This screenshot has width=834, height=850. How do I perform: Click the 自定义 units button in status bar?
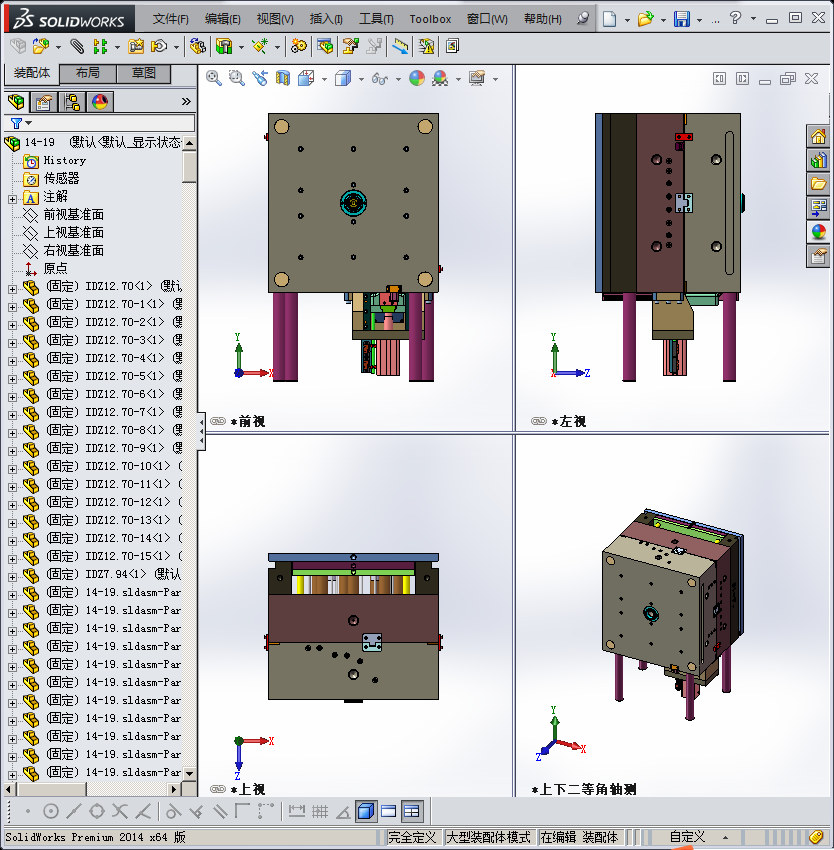pyautogui.click(x=687, y=837)
